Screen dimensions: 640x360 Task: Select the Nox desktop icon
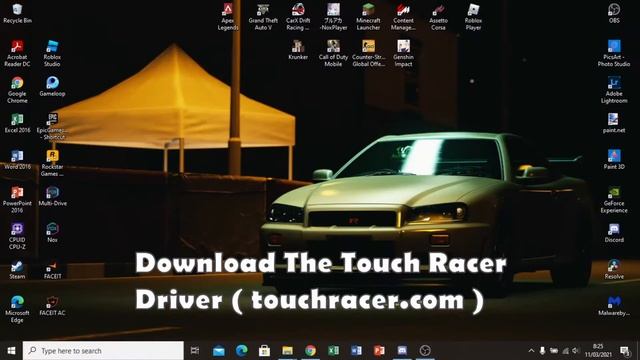click(x=52, y=232)
